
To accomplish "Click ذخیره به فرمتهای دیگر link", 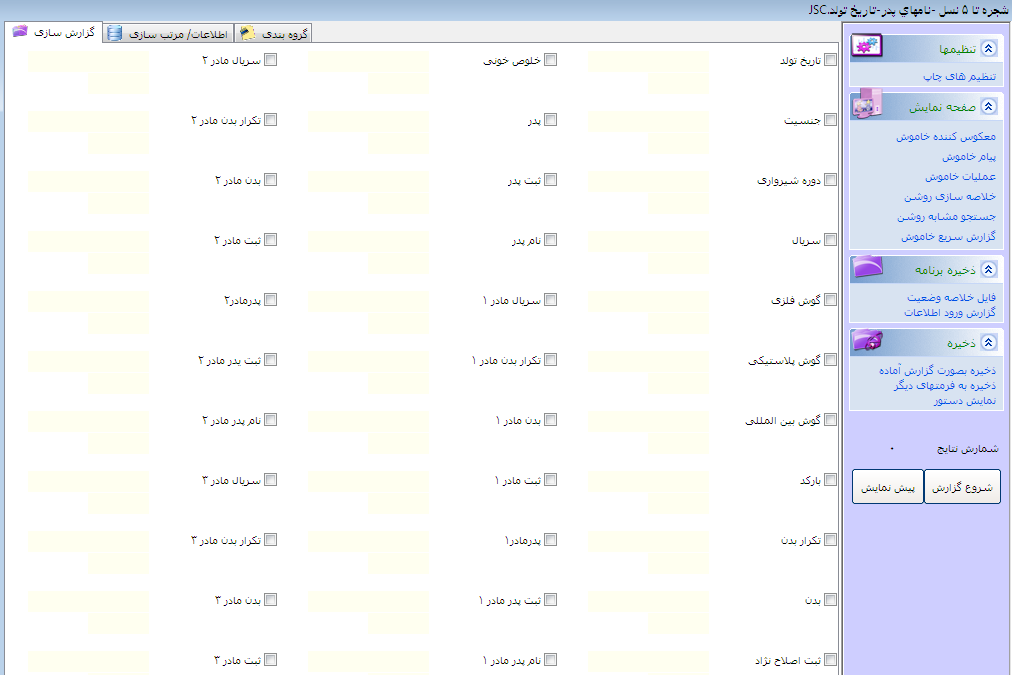I will coord(945,385).
